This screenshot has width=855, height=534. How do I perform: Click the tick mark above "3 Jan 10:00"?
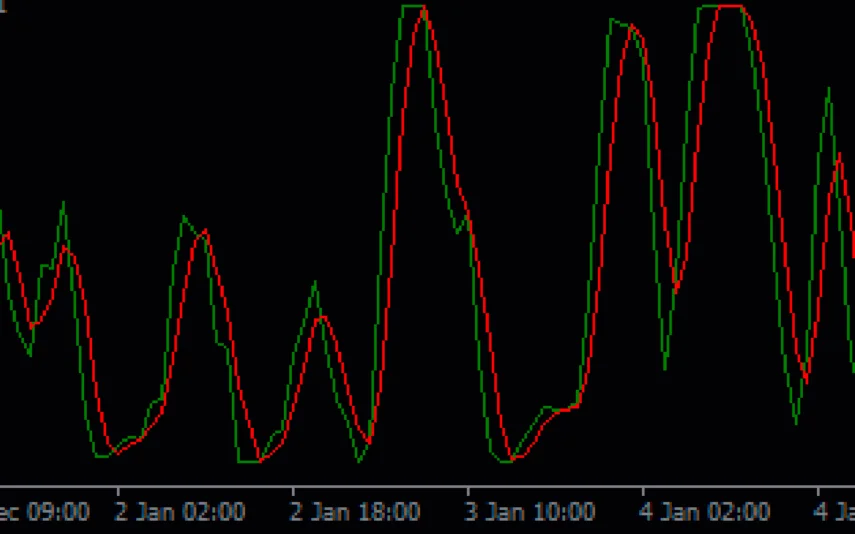pos(468,492)
